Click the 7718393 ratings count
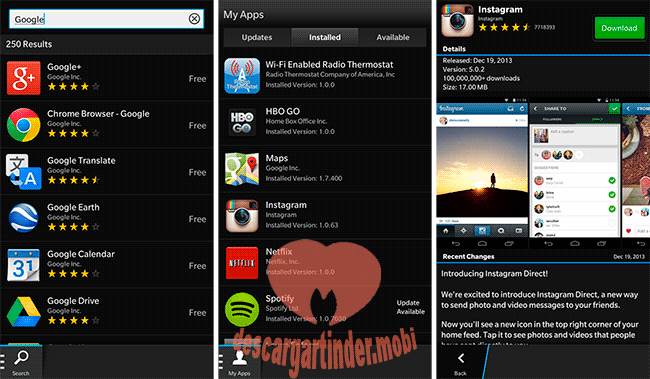The image size is (650, 379). pyautogui.click(x=544, y=27)
